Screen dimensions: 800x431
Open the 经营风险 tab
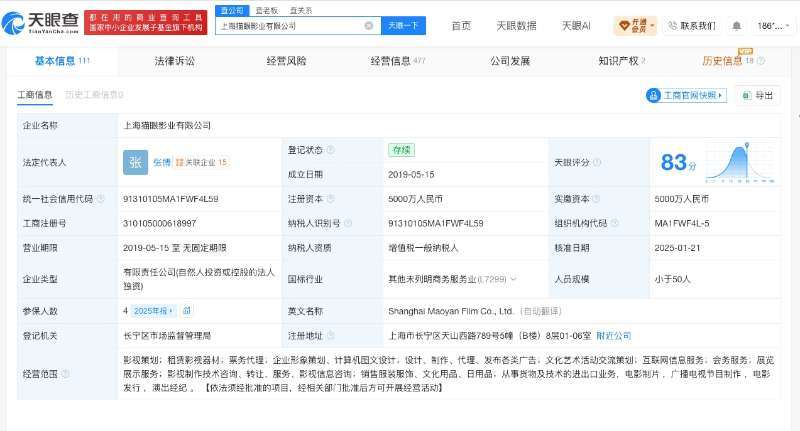click(286, 61)
